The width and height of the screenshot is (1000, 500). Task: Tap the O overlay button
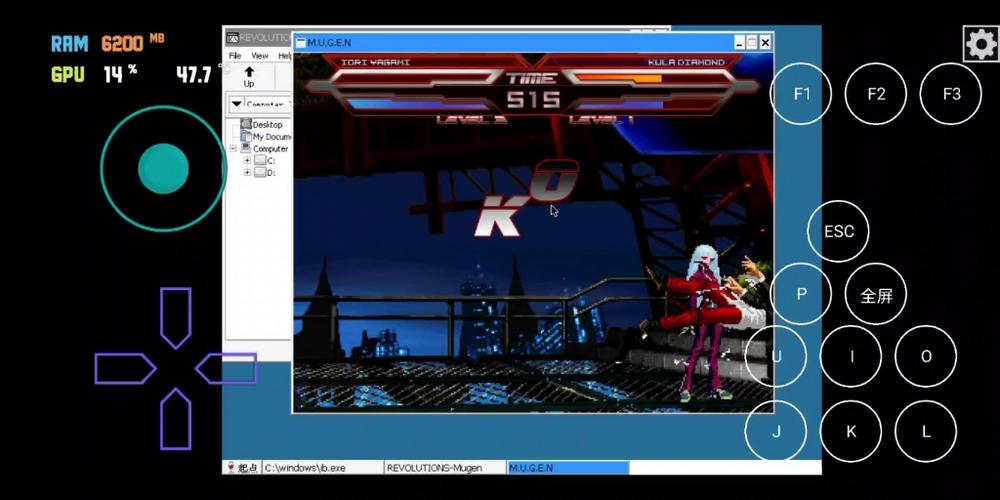[x=926, y=357]
